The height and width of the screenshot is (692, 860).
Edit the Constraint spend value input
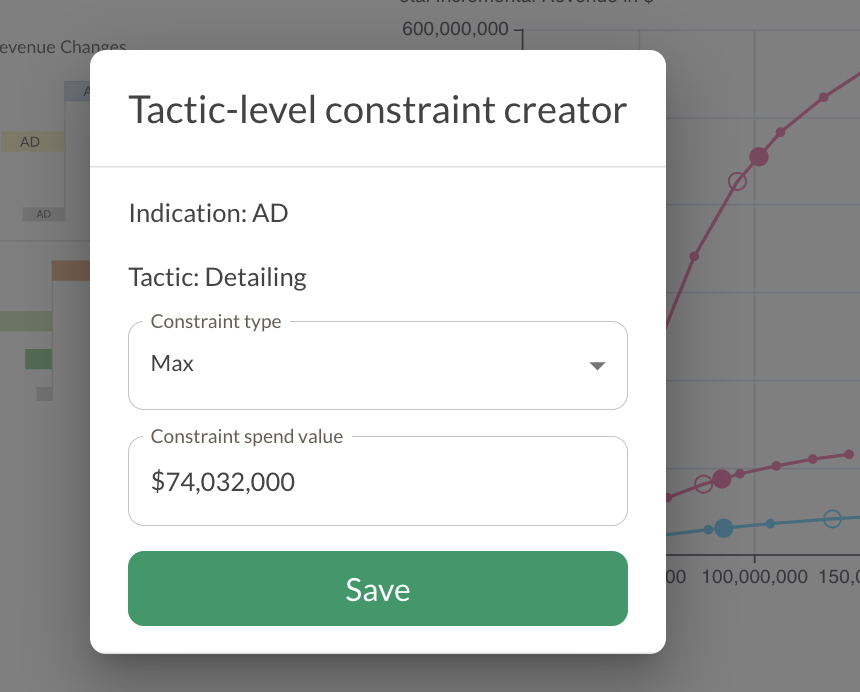377,481
